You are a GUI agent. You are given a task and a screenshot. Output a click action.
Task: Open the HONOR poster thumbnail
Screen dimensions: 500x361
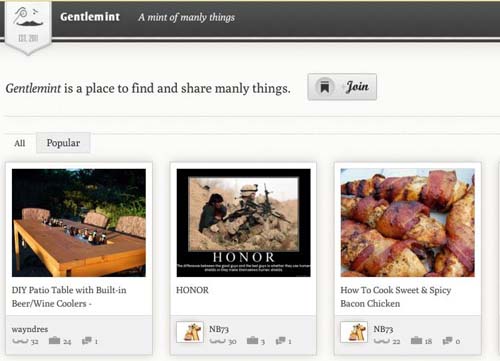tap(243, 223)
